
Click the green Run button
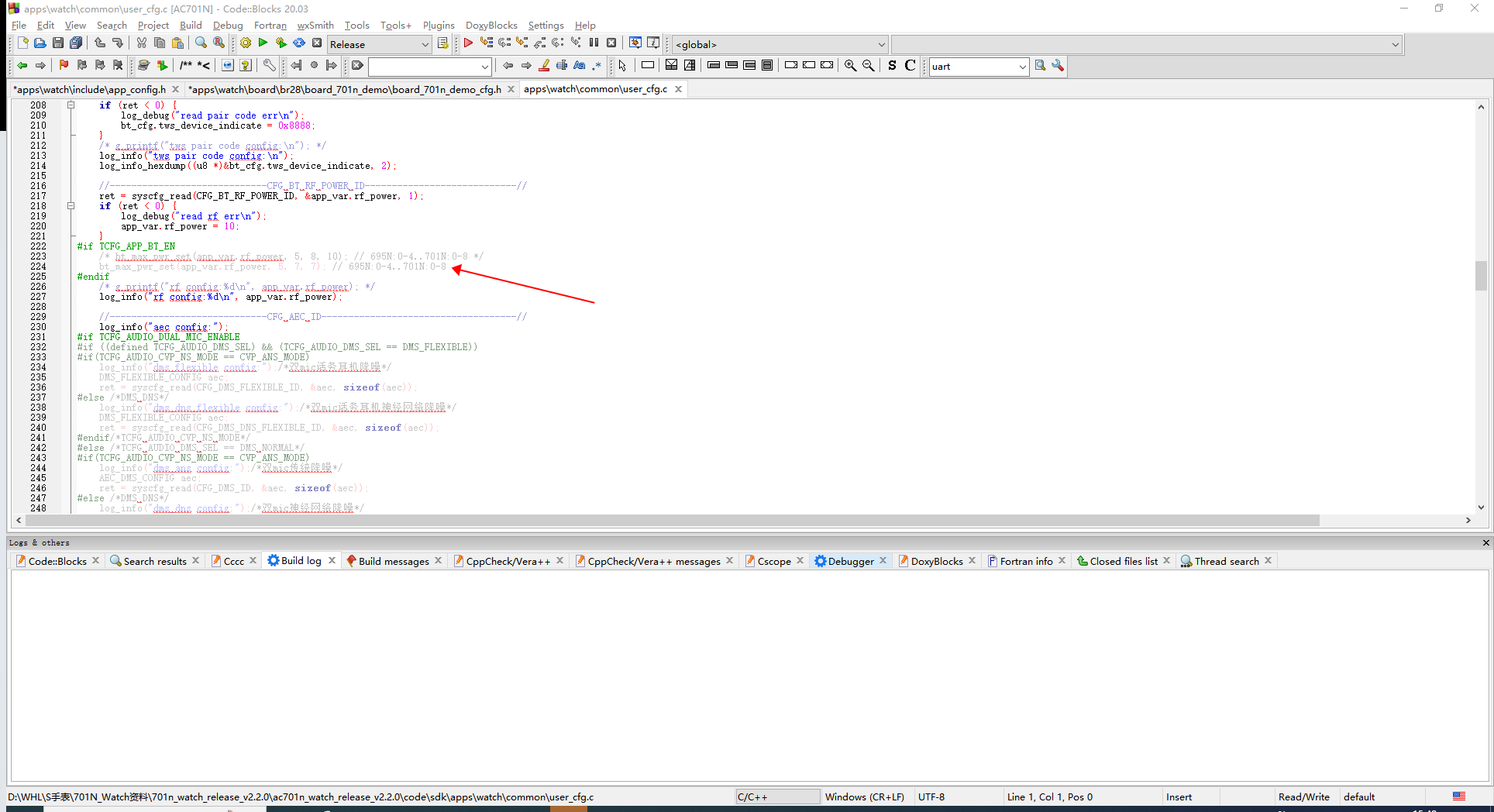click(263, 43)
